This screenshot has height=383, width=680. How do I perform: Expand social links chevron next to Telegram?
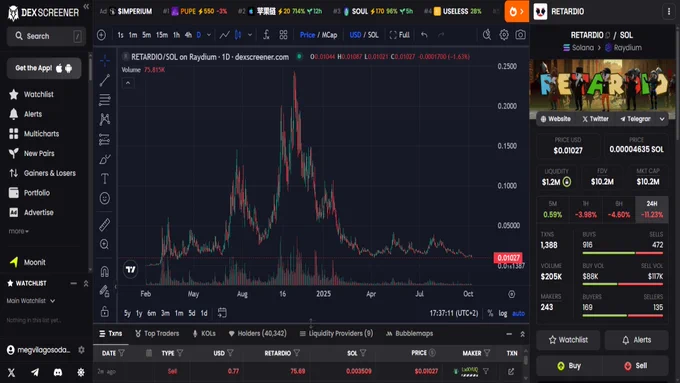click(662, 119)
